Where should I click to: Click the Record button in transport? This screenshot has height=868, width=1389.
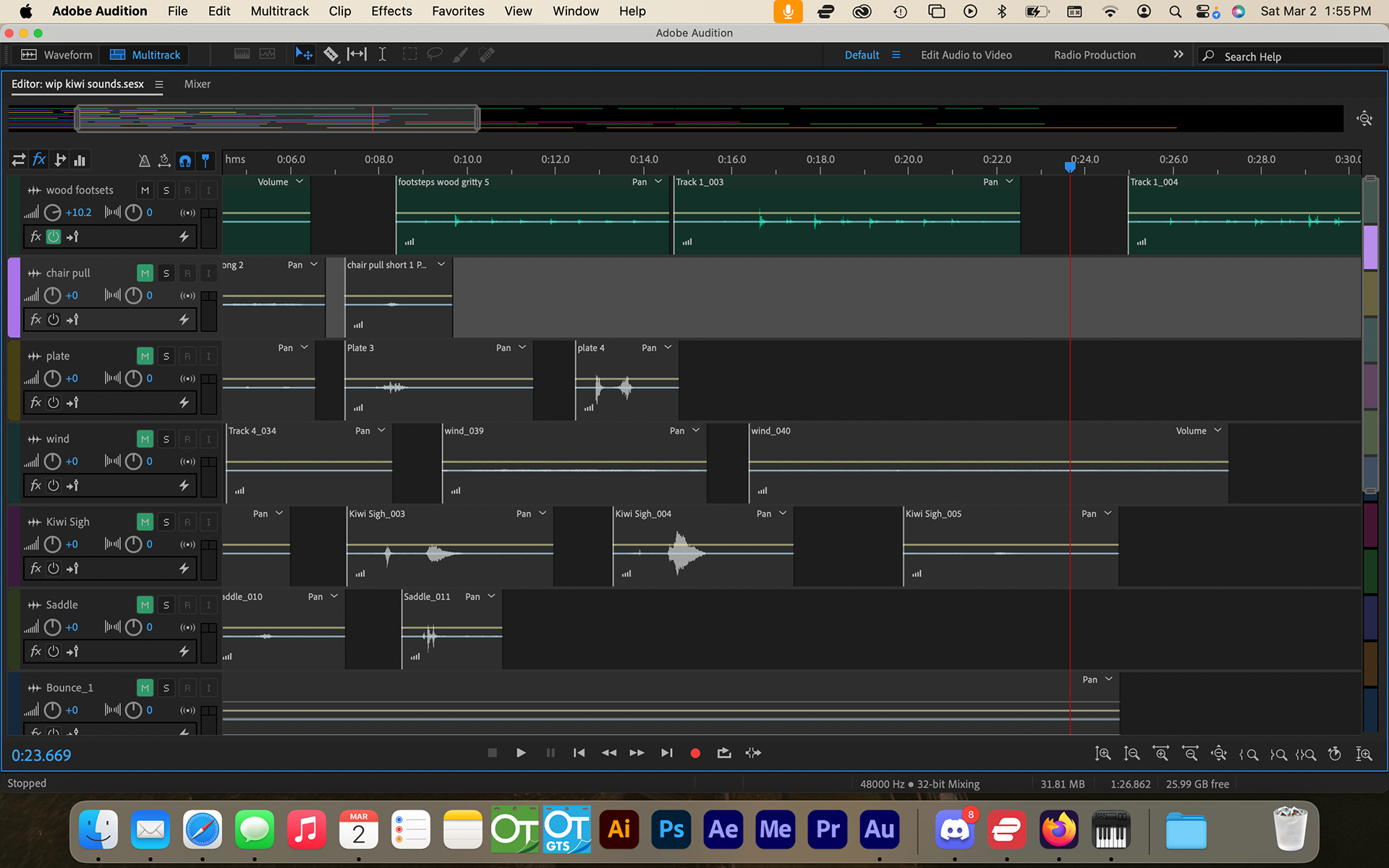pos(695,753)
